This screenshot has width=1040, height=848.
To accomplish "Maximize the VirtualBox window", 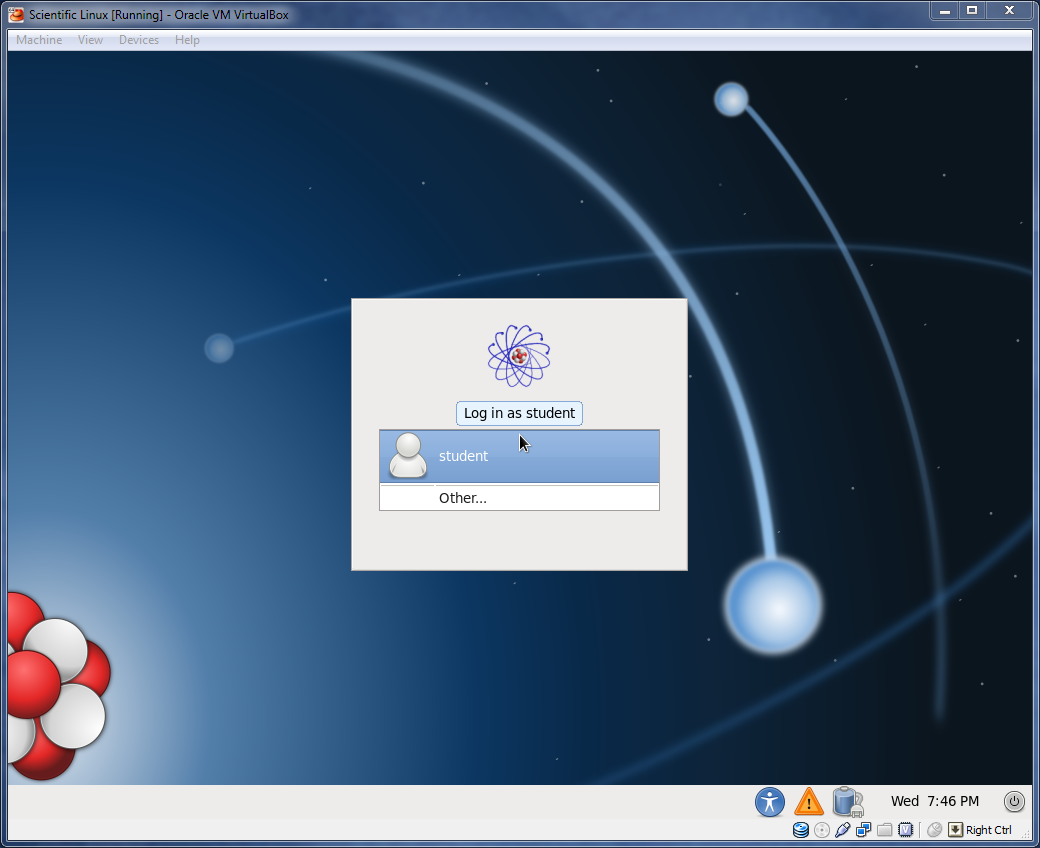I will pos(972,11).
